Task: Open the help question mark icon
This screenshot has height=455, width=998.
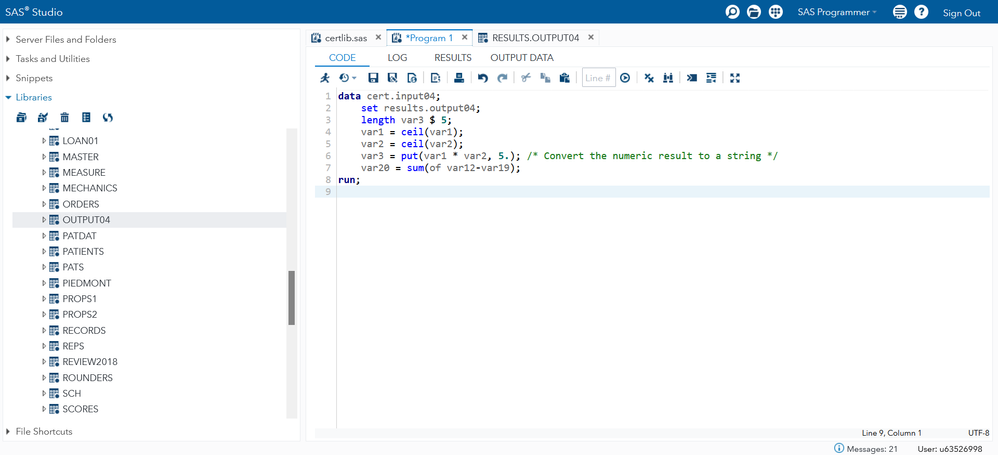Action: pyautogui.click(x=921, y=12)
